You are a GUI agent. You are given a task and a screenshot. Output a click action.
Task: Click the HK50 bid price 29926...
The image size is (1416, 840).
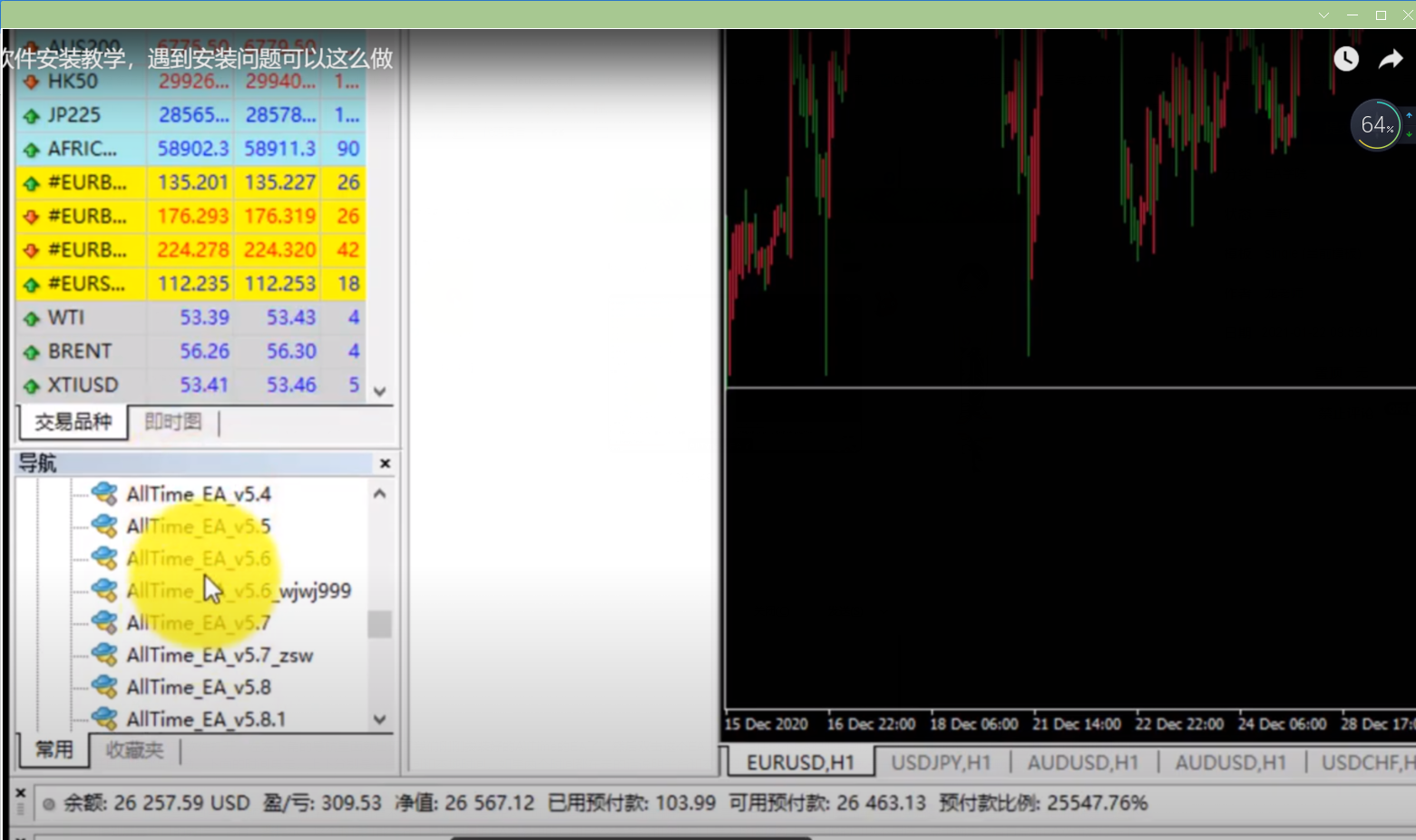pyautogui.click(x=193, y=82)
